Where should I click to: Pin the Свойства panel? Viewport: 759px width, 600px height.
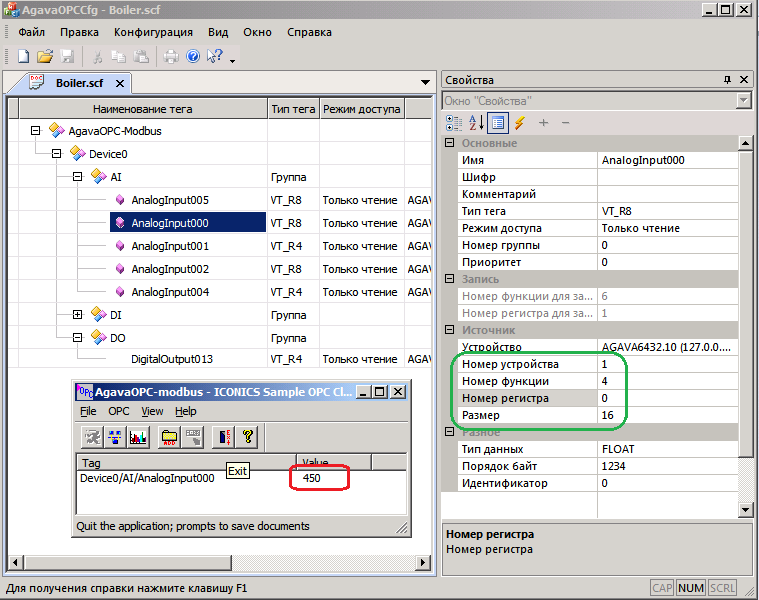[x=727, y=80]
